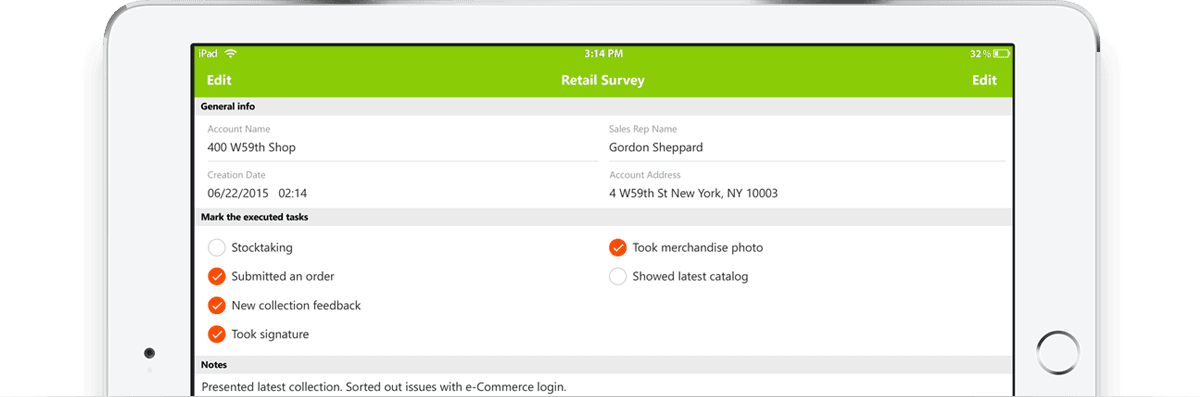The height and width of the screenshot is (397, 1200).
Task: Select the Account Address field
Action: pyautogui.click(x=807, y=185)
